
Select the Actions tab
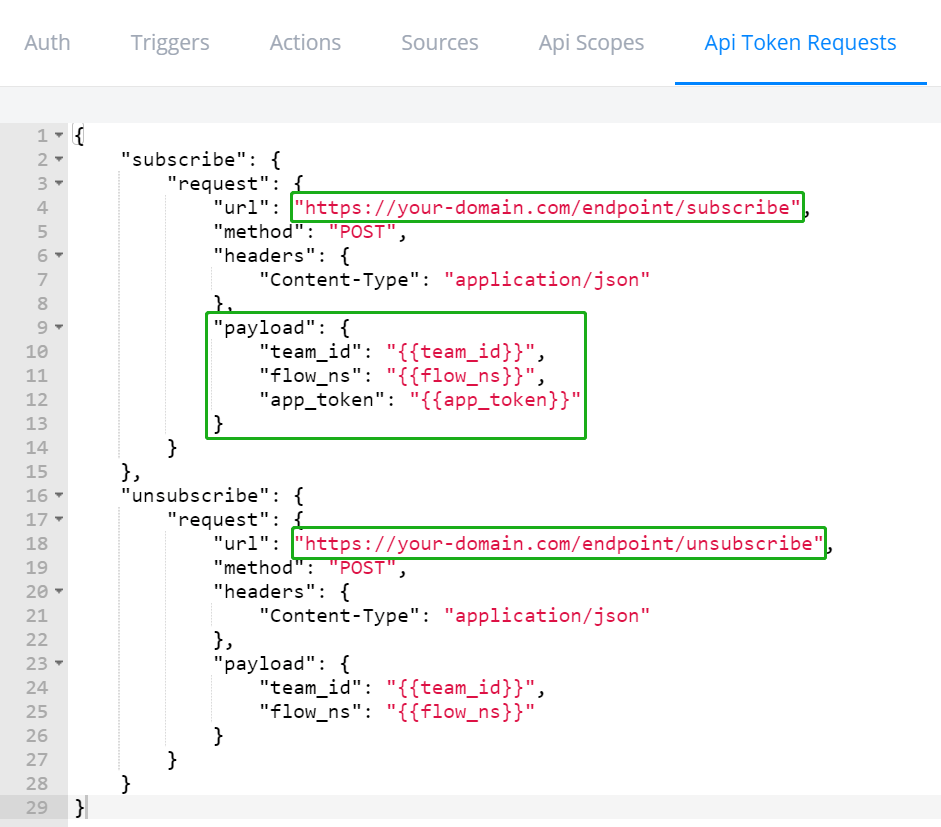[x=305, y=43]
